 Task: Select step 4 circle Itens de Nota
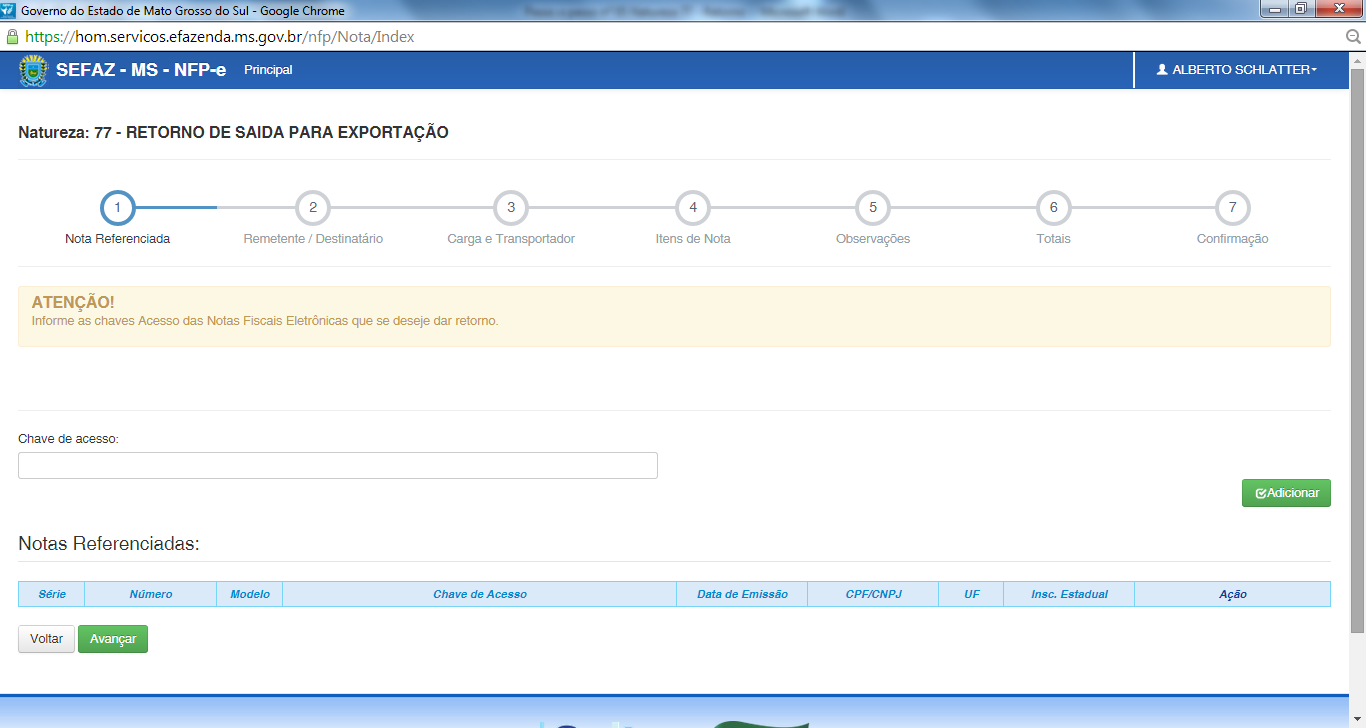point(693,208)
